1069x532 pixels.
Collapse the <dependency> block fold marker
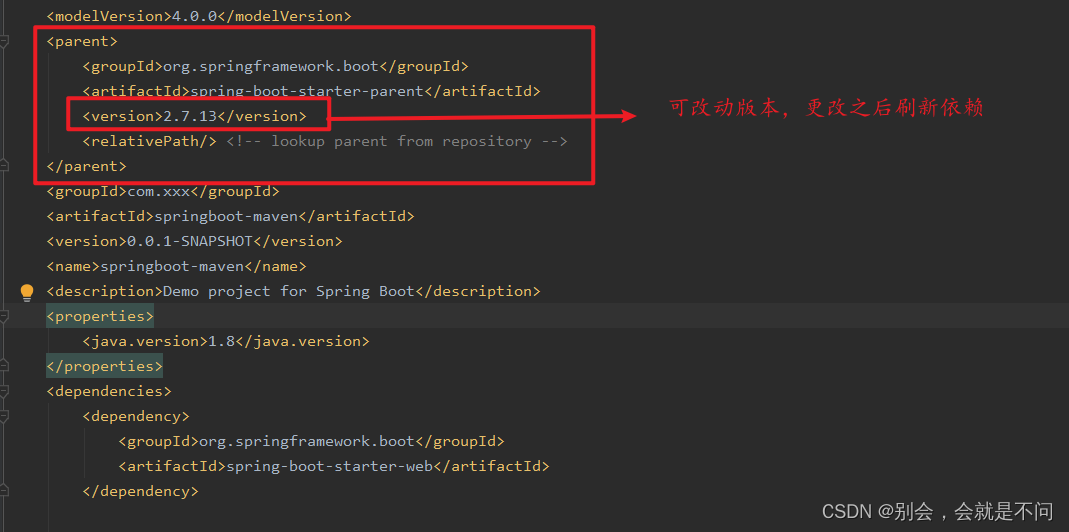(x=3, y=416)
